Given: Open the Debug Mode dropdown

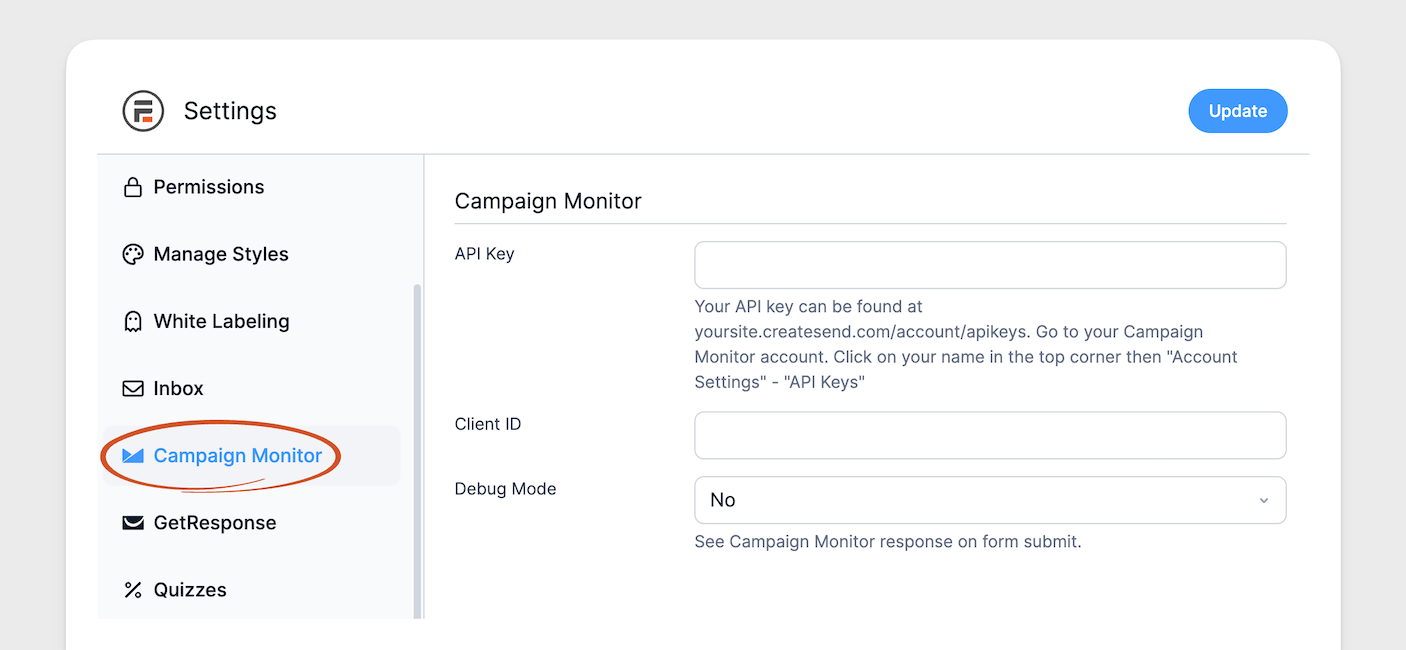Looking at the screenshot, I should pyautogui.click(x=990, y=500).
